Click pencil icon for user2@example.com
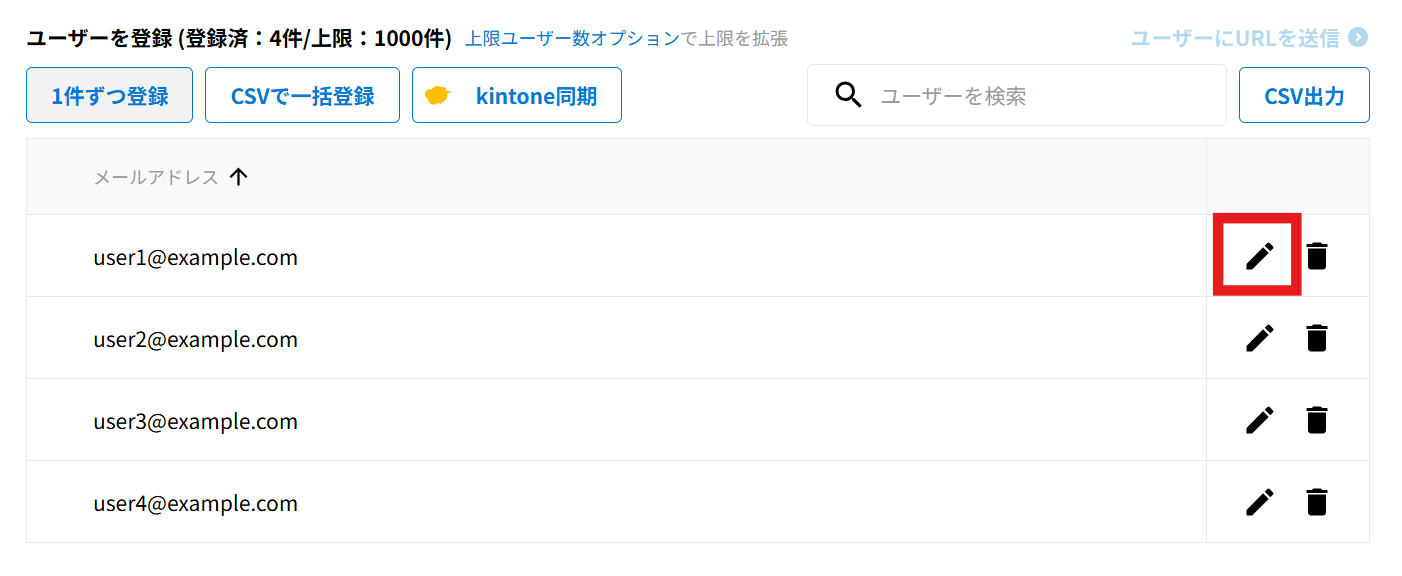The image size is (1402, 576). click(x=1259, y=338)
